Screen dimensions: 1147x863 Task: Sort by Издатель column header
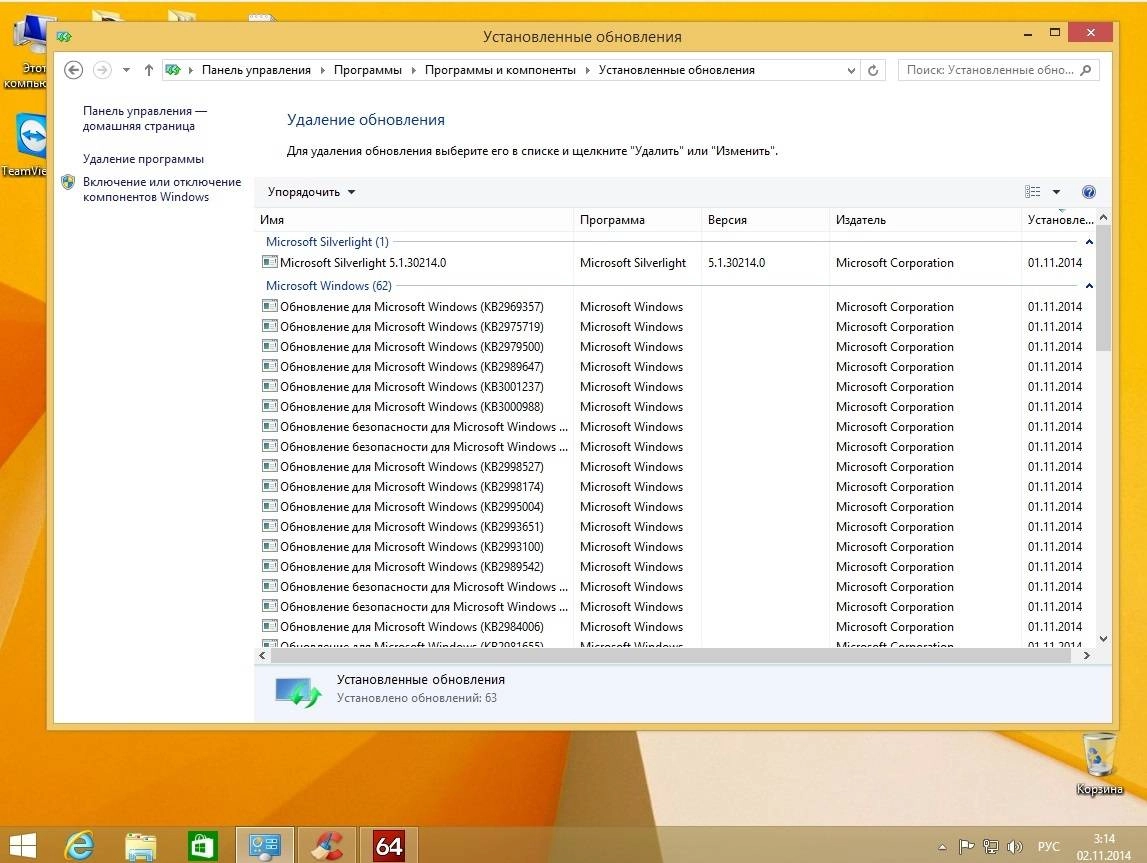tap(925, 219)
